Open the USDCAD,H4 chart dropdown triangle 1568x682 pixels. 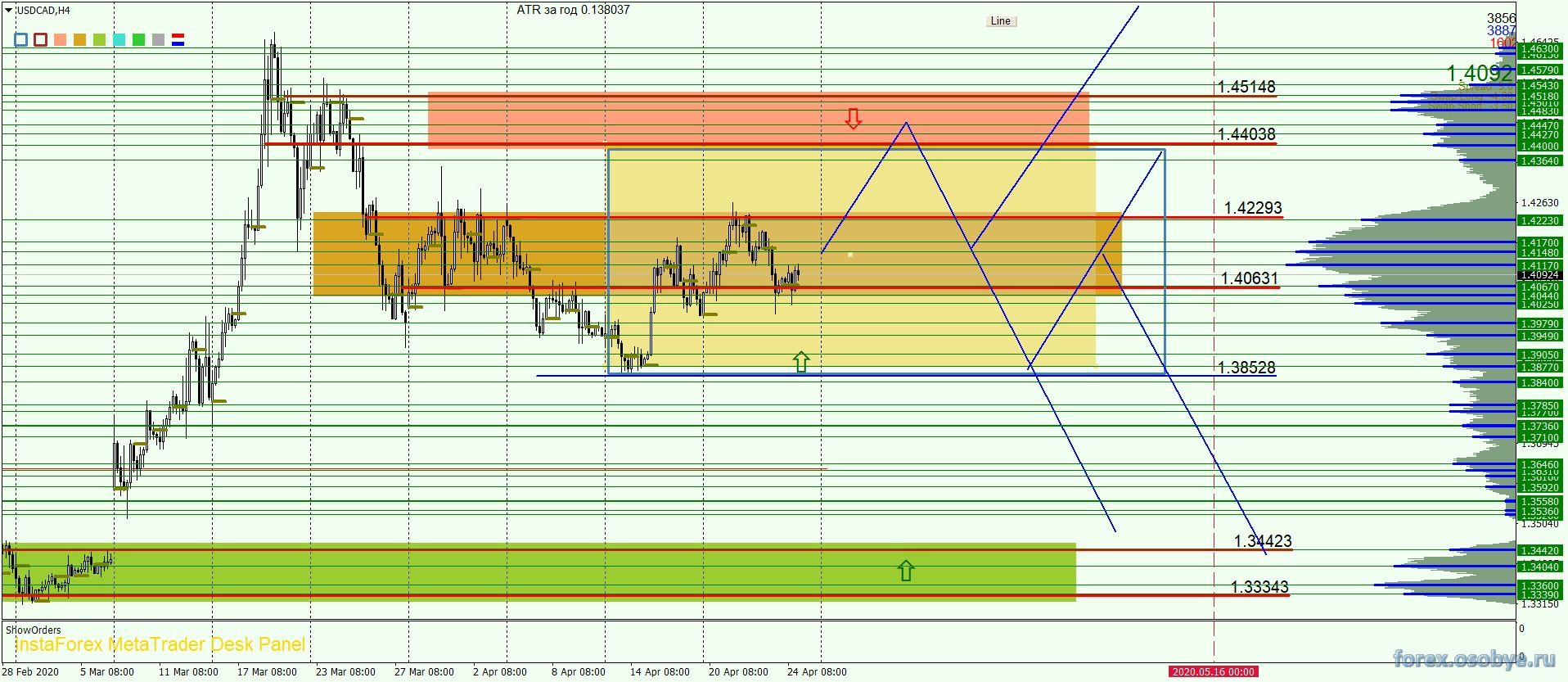click(x=9, y=11)
